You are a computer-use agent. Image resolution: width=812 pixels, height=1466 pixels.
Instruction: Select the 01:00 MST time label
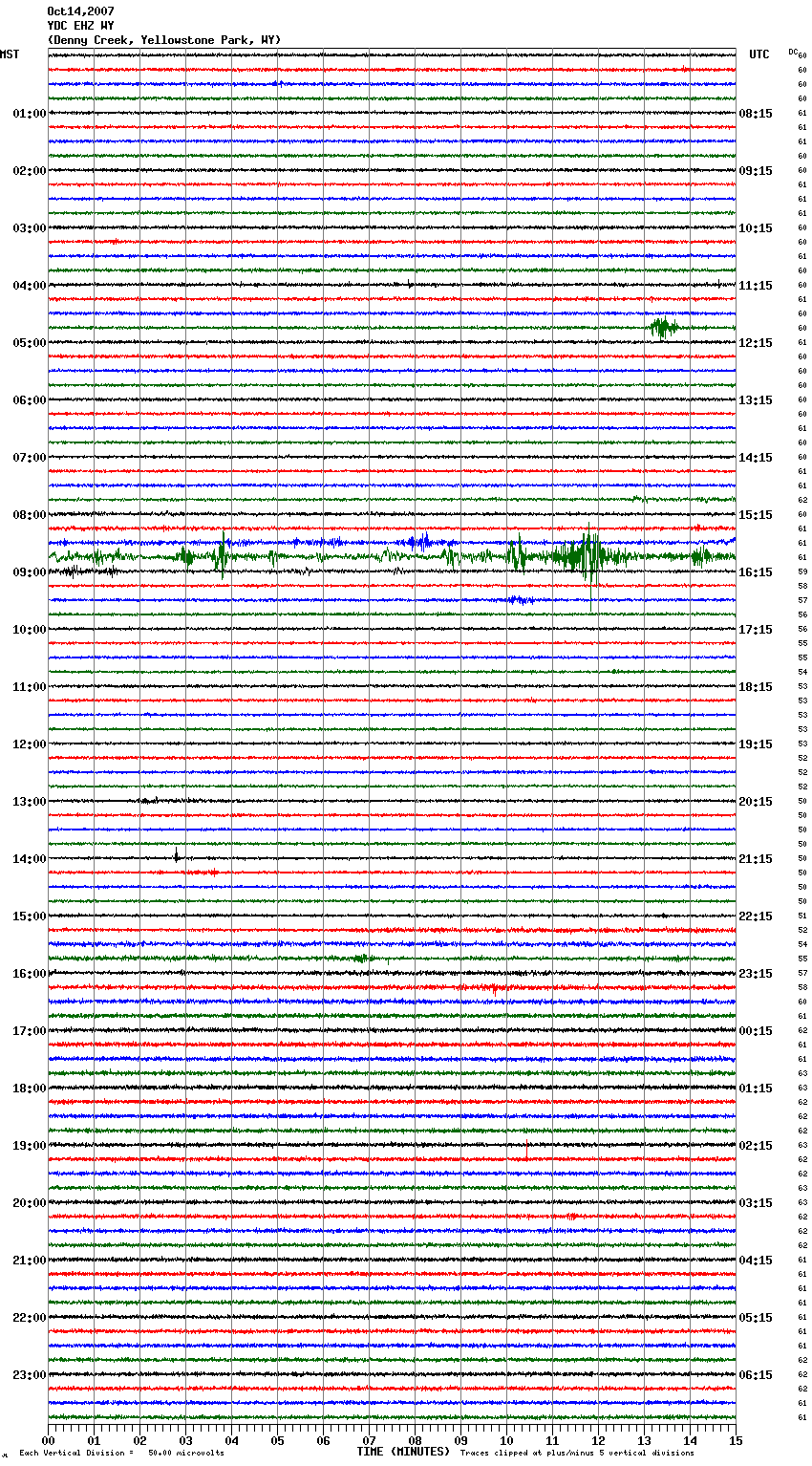pyautogui.click(x=30, y=114)
